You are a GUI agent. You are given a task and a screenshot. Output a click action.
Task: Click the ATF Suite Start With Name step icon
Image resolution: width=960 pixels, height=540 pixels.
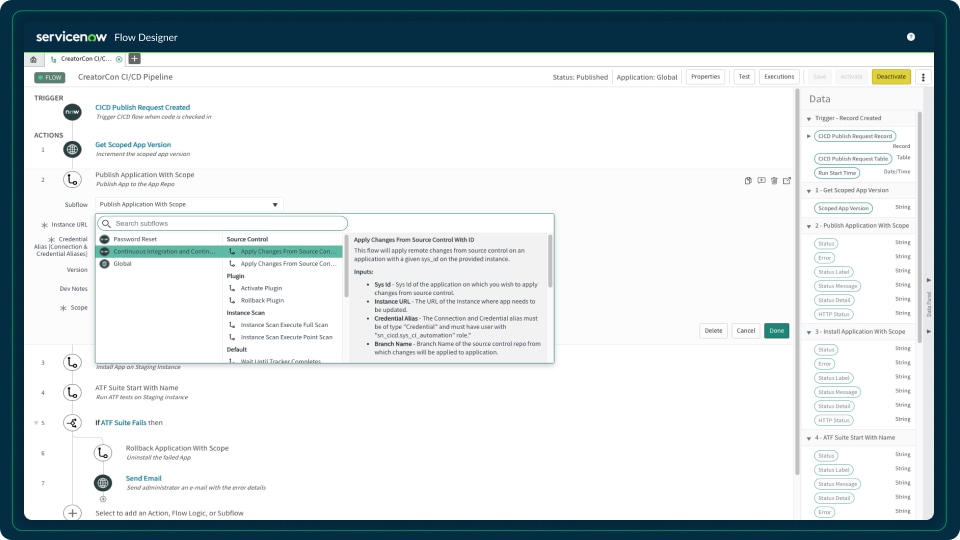pyautogui.click(x=72, y=392)
